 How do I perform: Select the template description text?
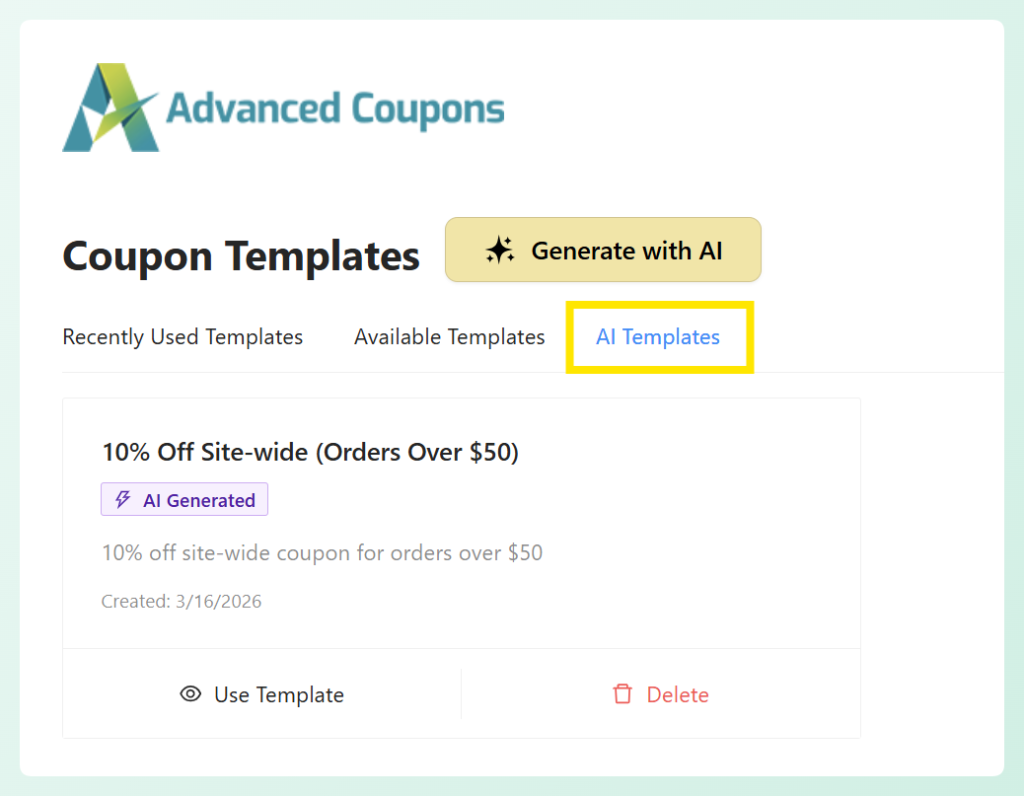point(322,553)
